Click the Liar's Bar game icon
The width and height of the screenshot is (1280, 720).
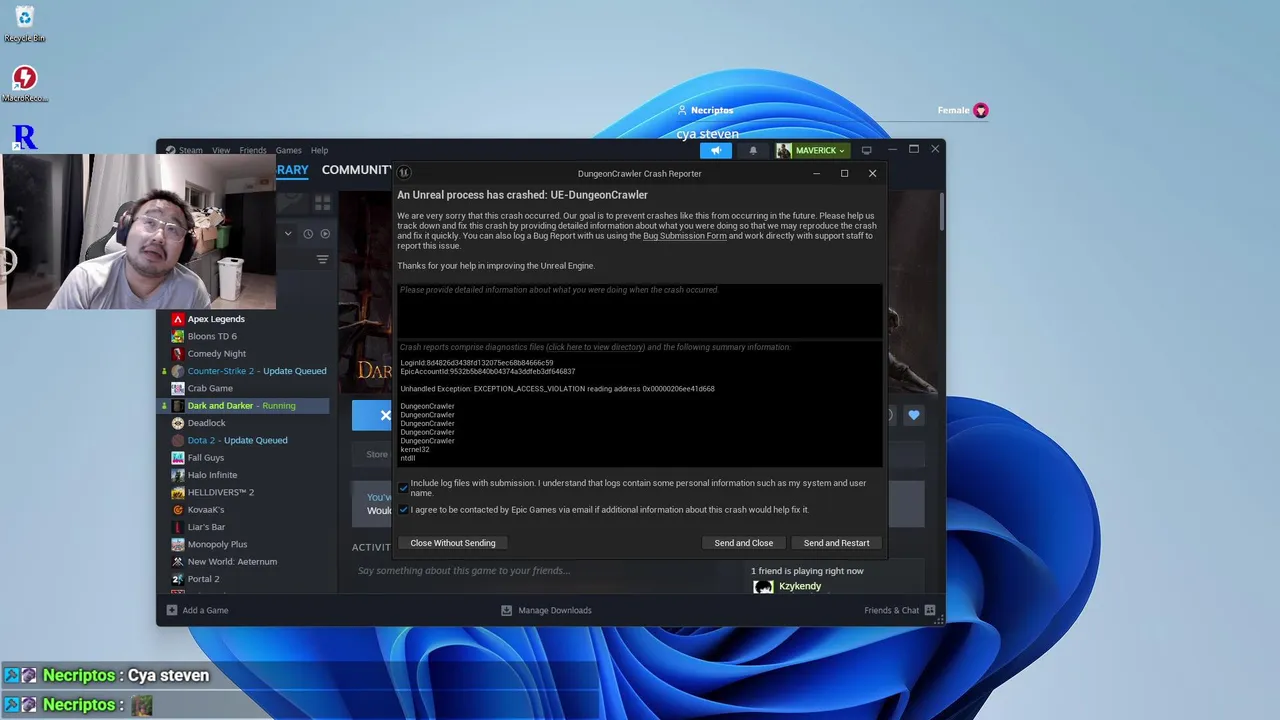(x=178, y=527)
